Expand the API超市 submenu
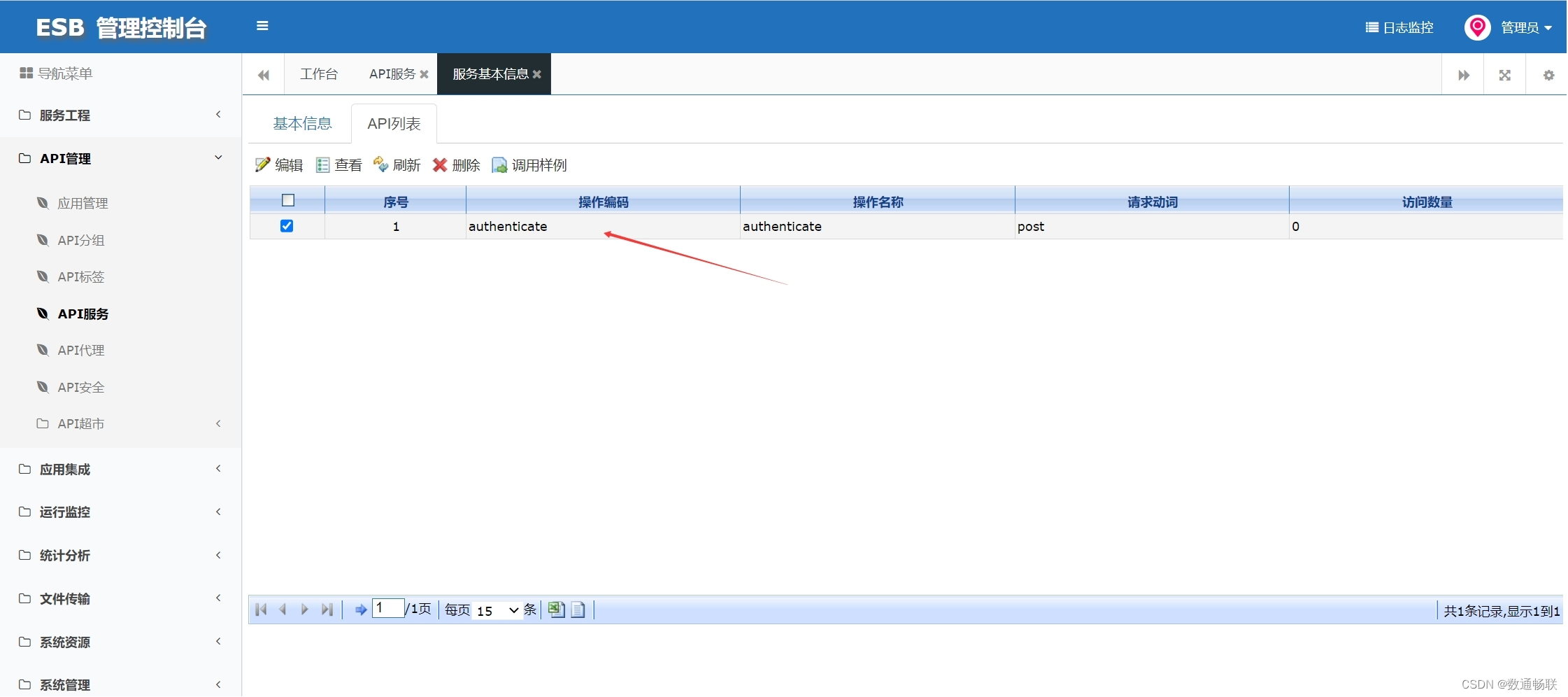The height and width of the screenshot is (697, 1568). pos(120,423)
